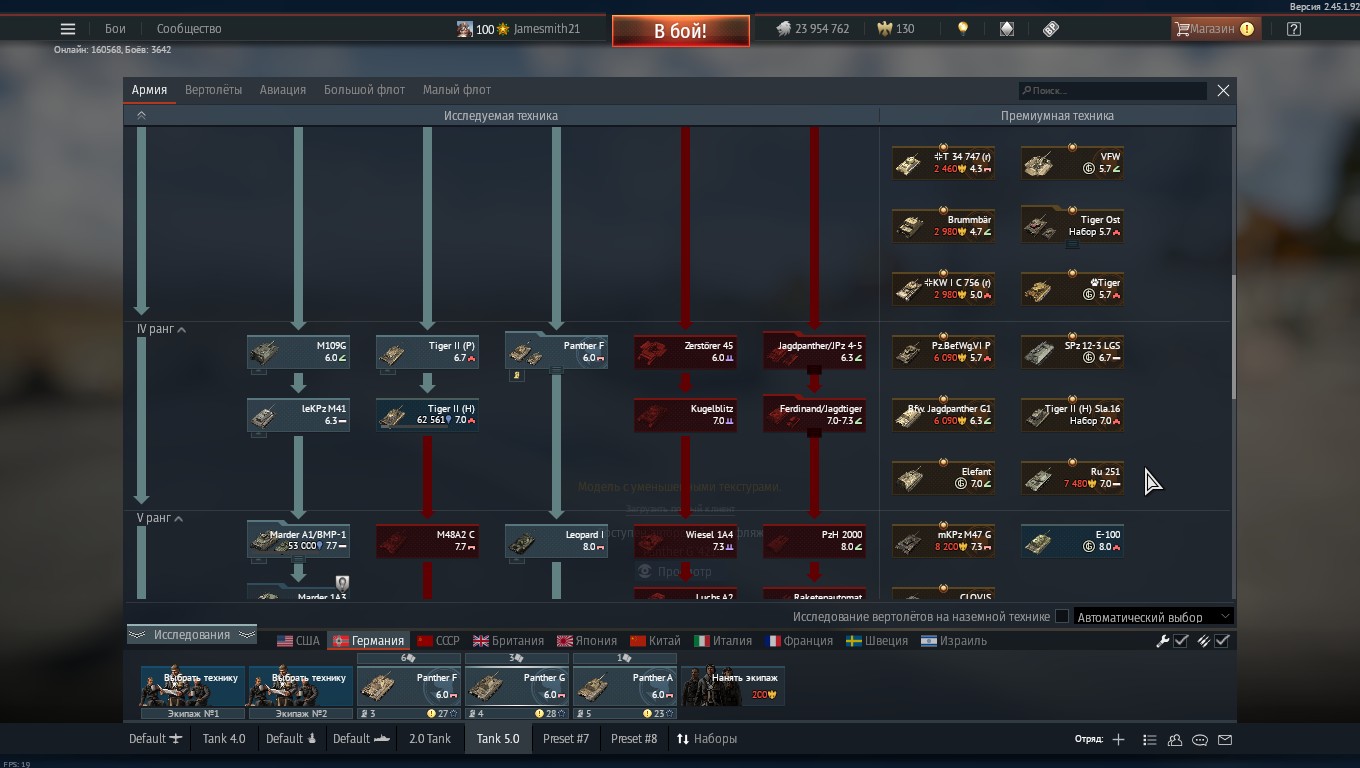Add squad member with plus icon
1360x768 pixels.
1118,739
